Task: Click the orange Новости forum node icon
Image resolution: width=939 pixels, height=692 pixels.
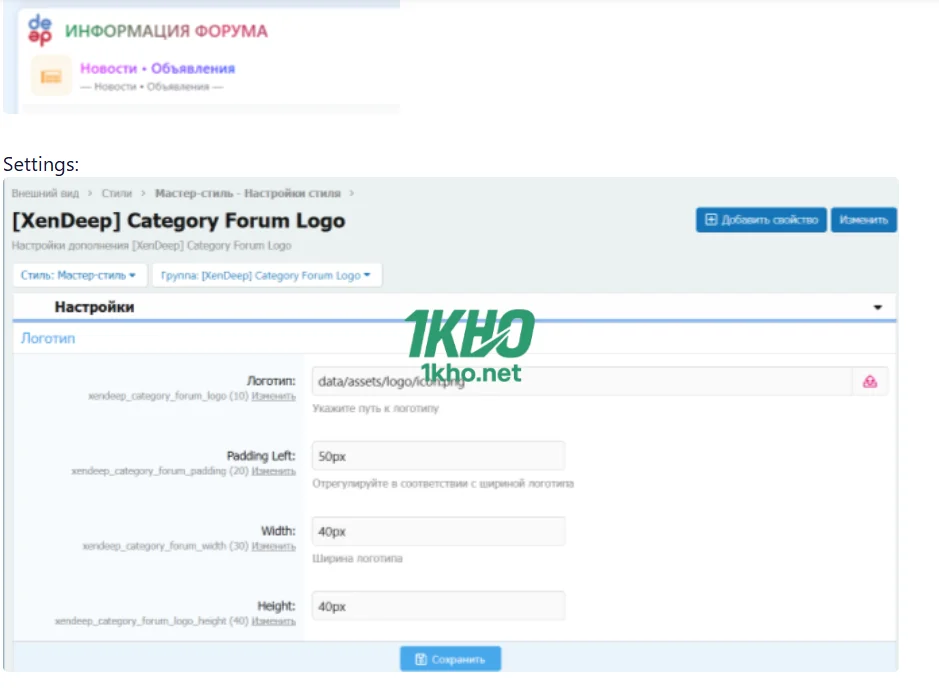Action: (51, 76)
